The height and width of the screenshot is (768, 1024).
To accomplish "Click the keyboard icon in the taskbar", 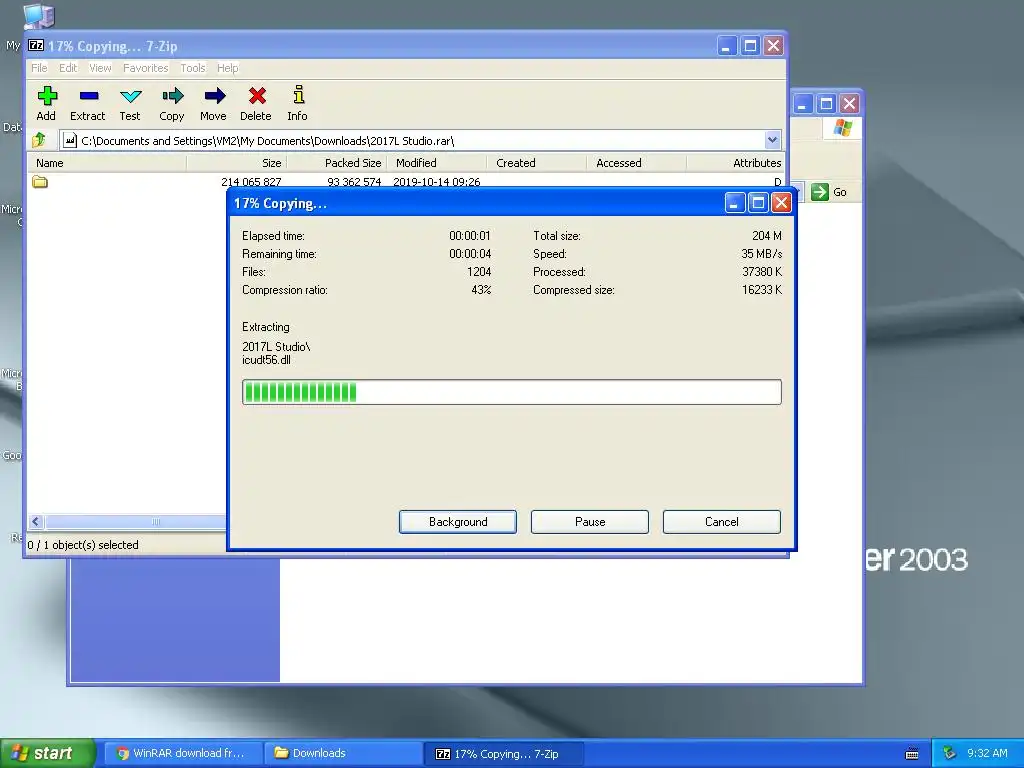I will pos(912,754).
